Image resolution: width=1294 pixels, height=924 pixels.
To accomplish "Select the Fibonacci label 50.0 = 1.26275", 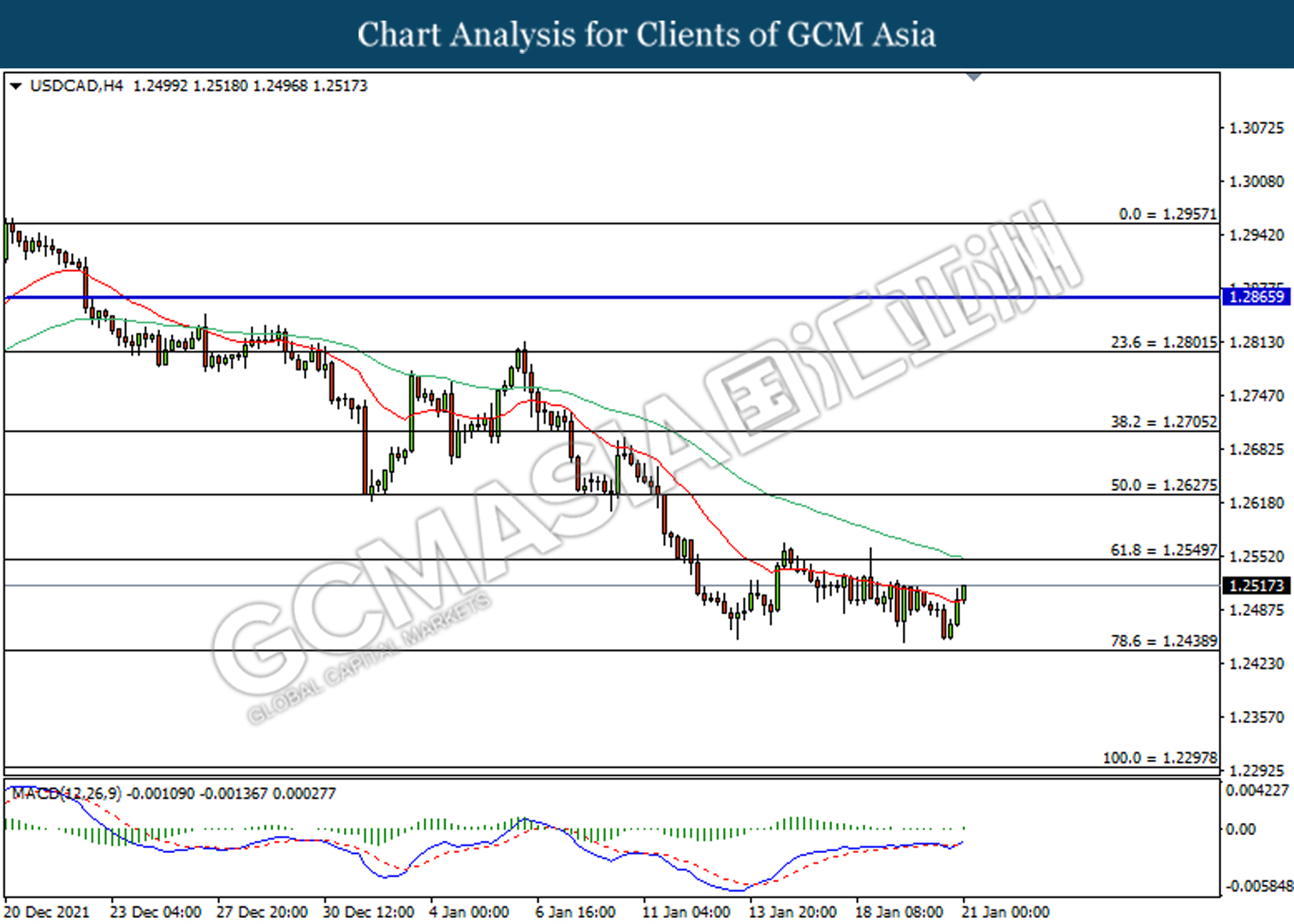I will coord(1164,485).
